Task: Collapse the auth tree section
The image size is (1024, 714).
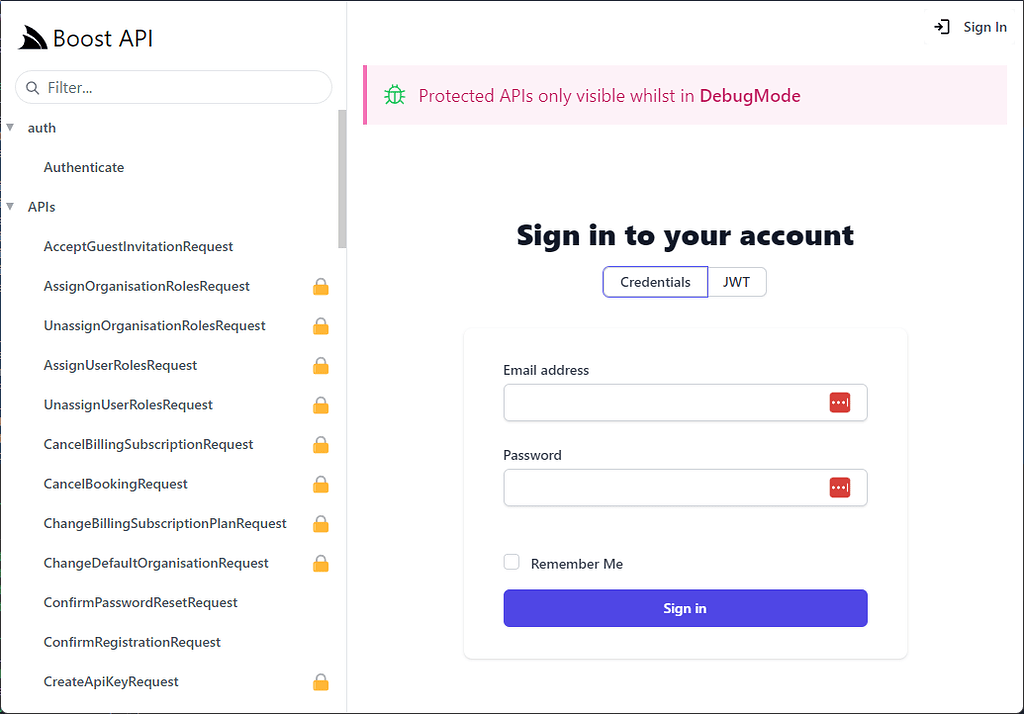Action: coord(9,127)
